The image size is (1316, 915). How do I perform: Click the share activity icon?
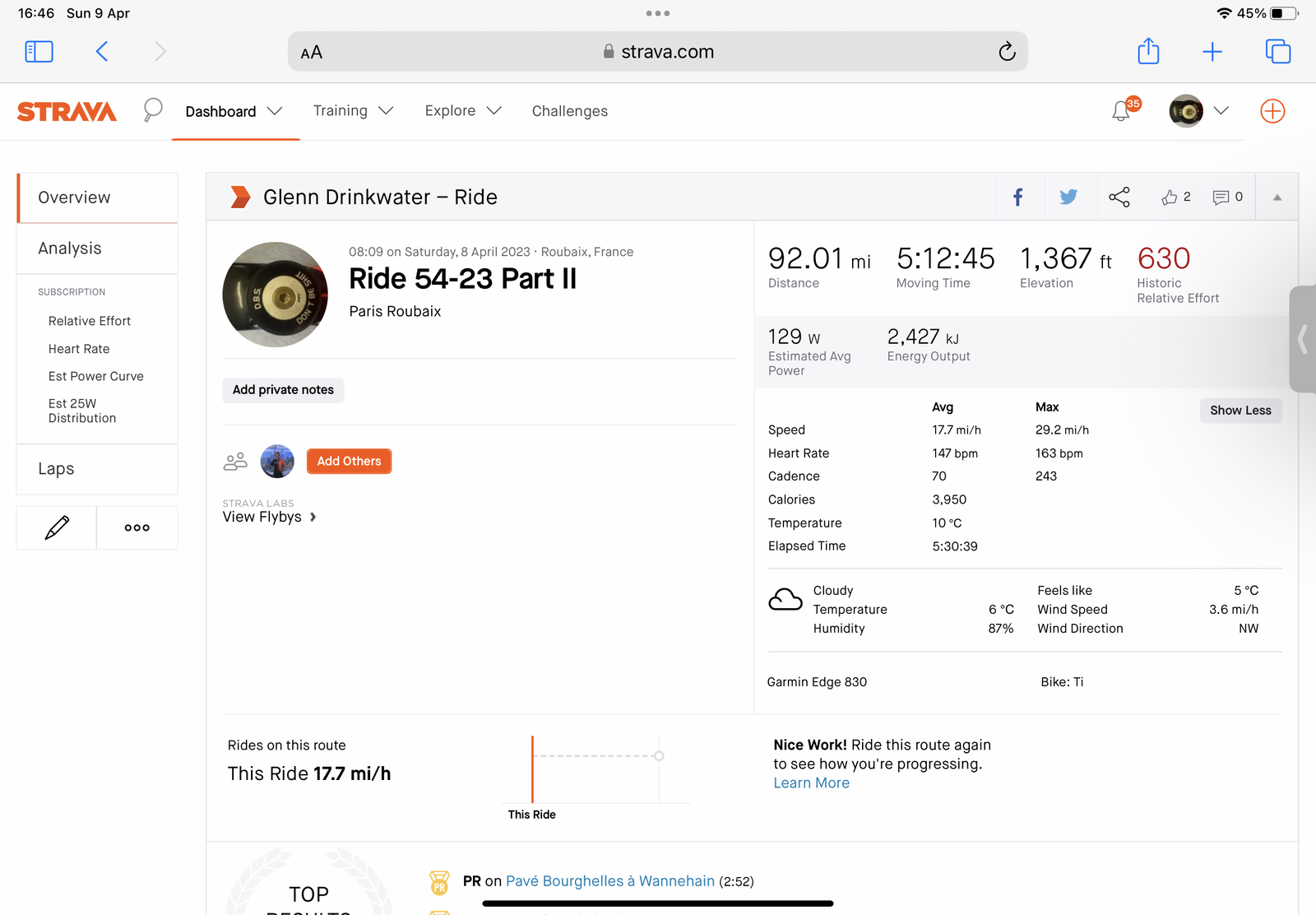pos(1119,197)
